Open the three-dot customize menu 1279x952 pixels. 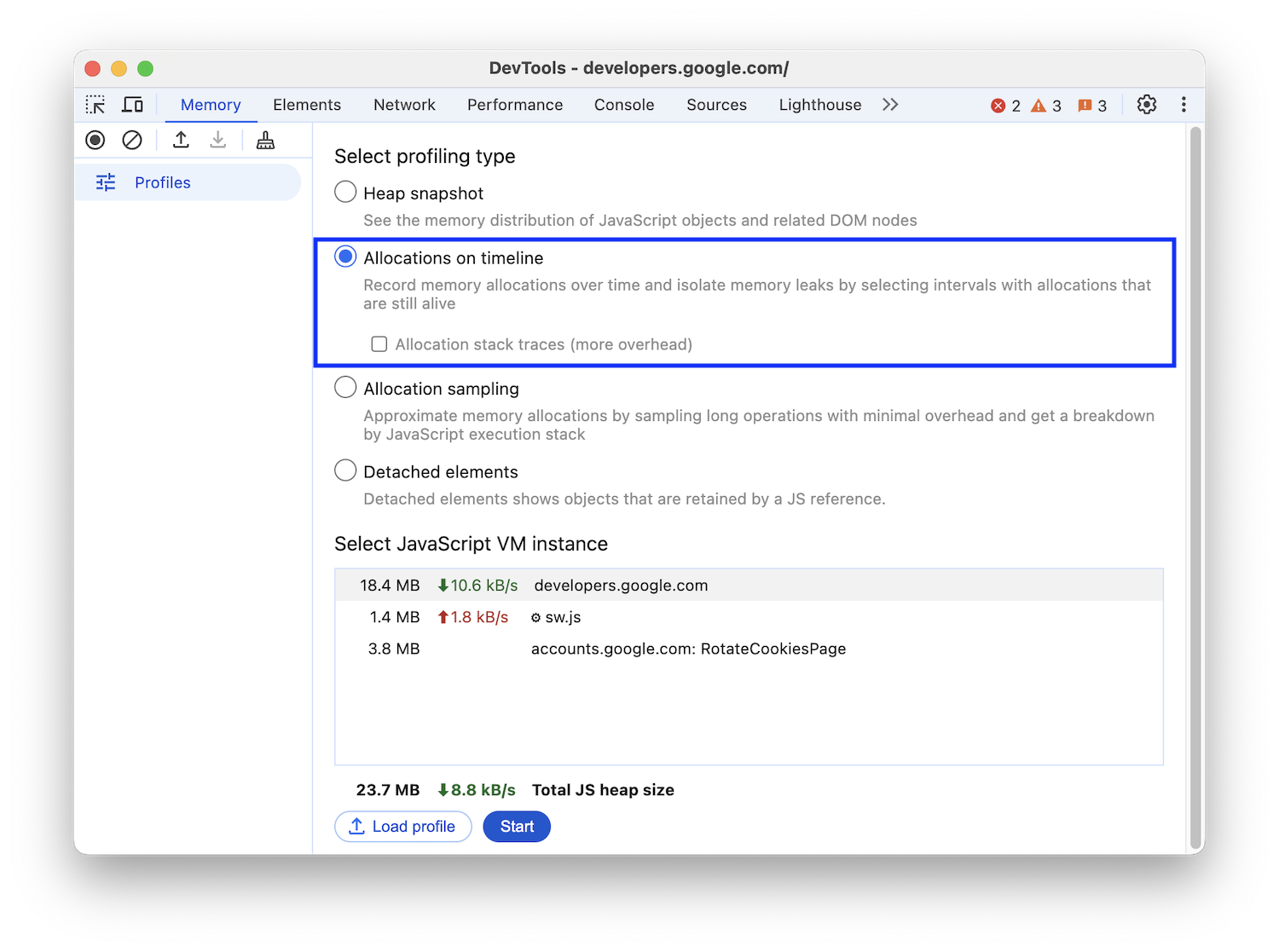click(x=1184, y=104)
